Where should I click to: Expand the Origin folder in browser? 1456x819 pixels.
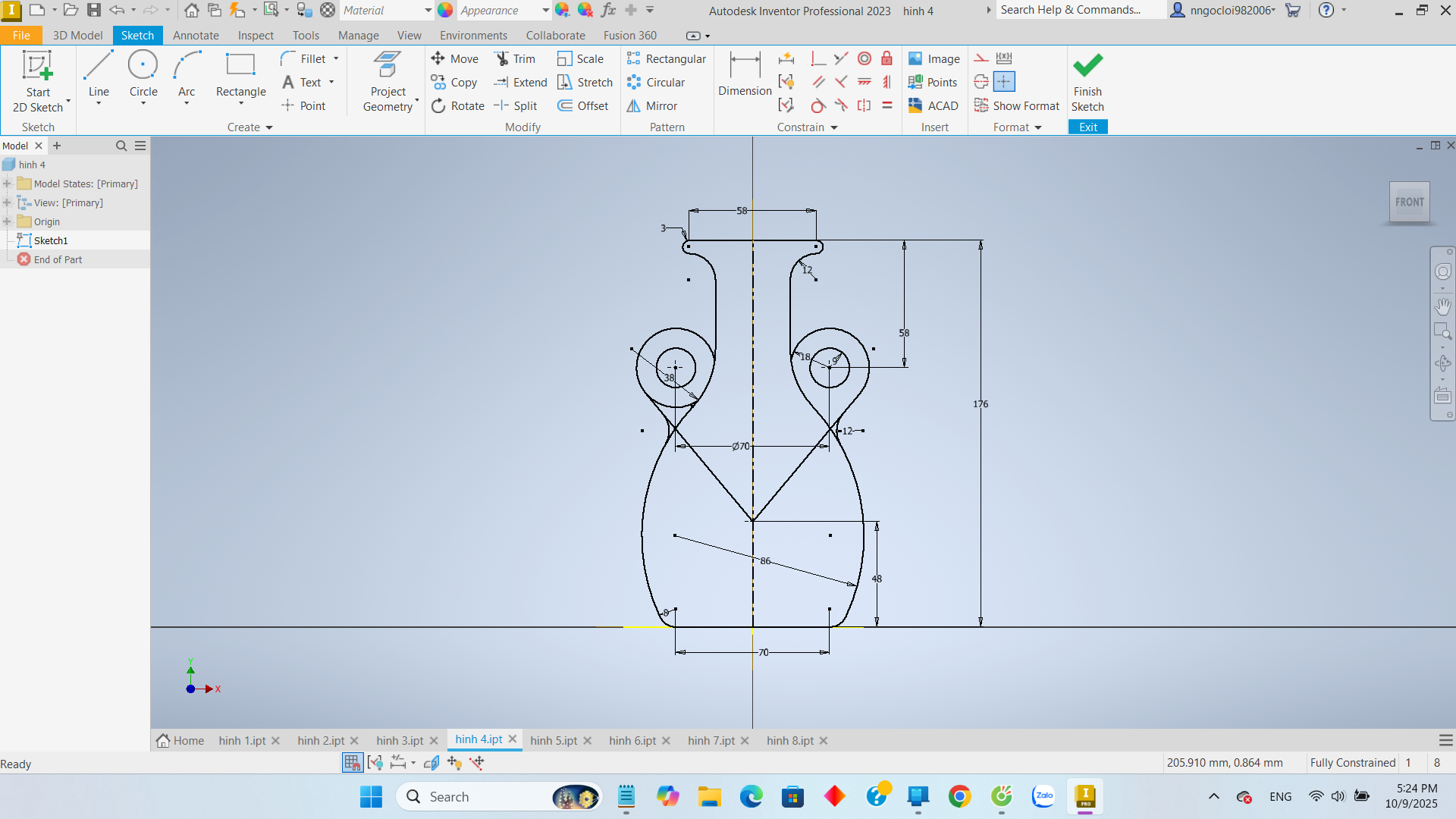point(7,221)
